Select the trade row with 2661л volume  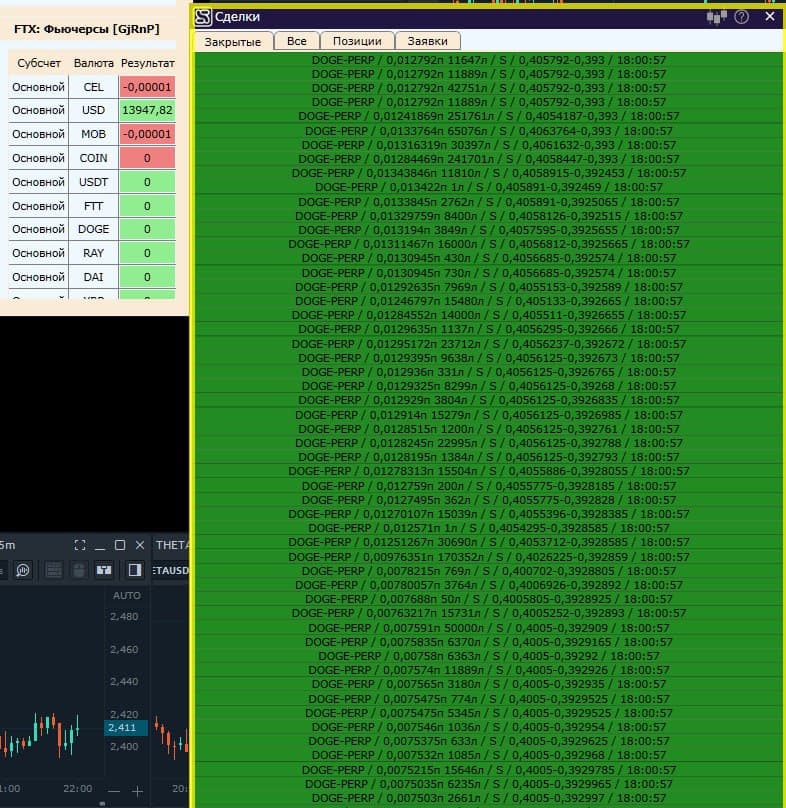tap(489, 798)
